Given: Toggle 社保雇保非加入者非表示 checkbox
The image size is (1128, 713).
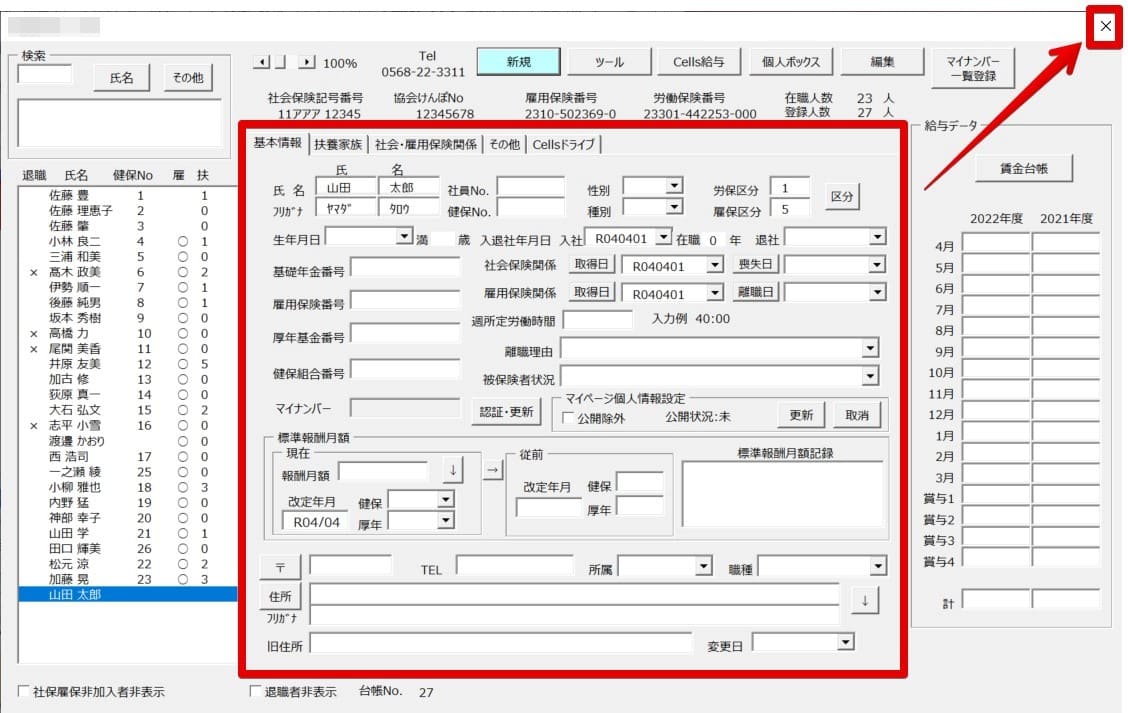Looking at the screenshot, I should [x=24, y=691].
